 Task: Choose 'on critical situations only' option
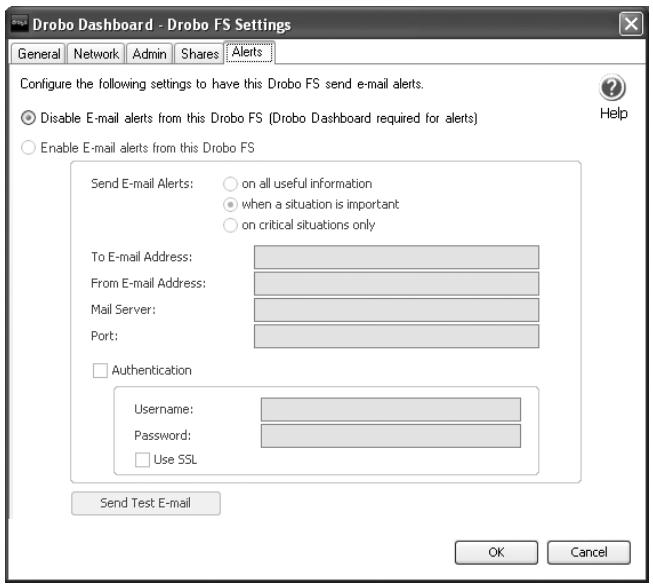click(x=230, y=225)
